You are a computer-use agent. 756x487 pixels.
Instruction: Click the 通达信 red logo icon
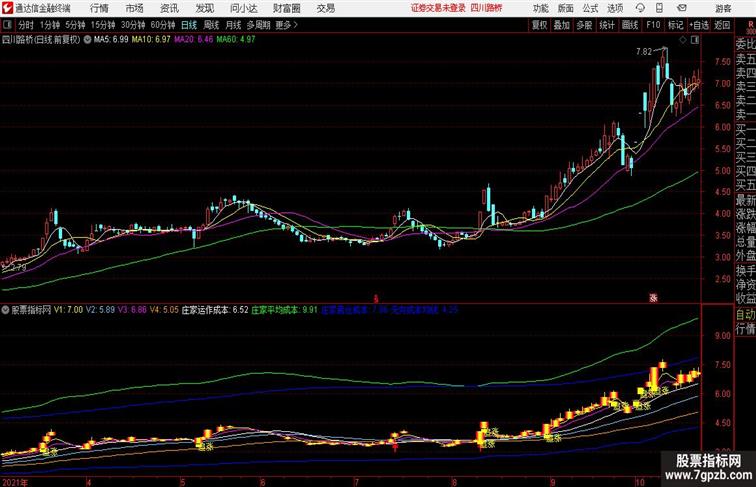pyautogui.click(x=7, y=8)
